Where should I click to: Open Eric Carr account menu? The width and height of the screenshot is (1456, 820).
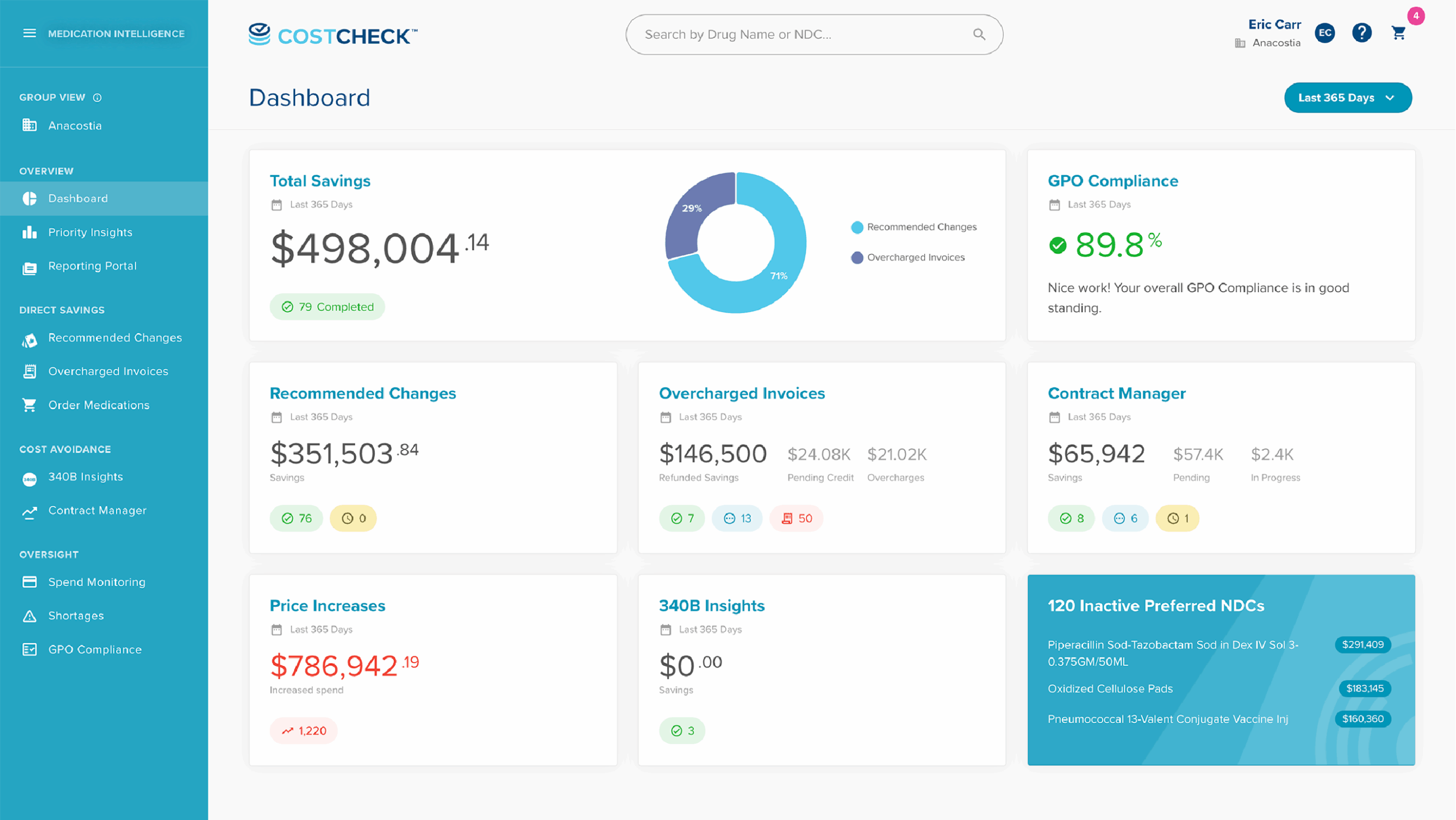[1274, 25]
